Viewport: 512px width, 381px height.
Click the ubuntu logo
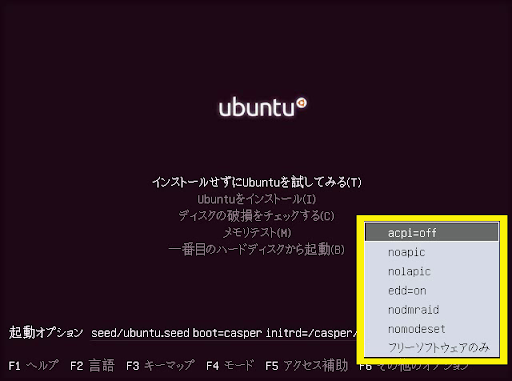click(x=263, y=107)
